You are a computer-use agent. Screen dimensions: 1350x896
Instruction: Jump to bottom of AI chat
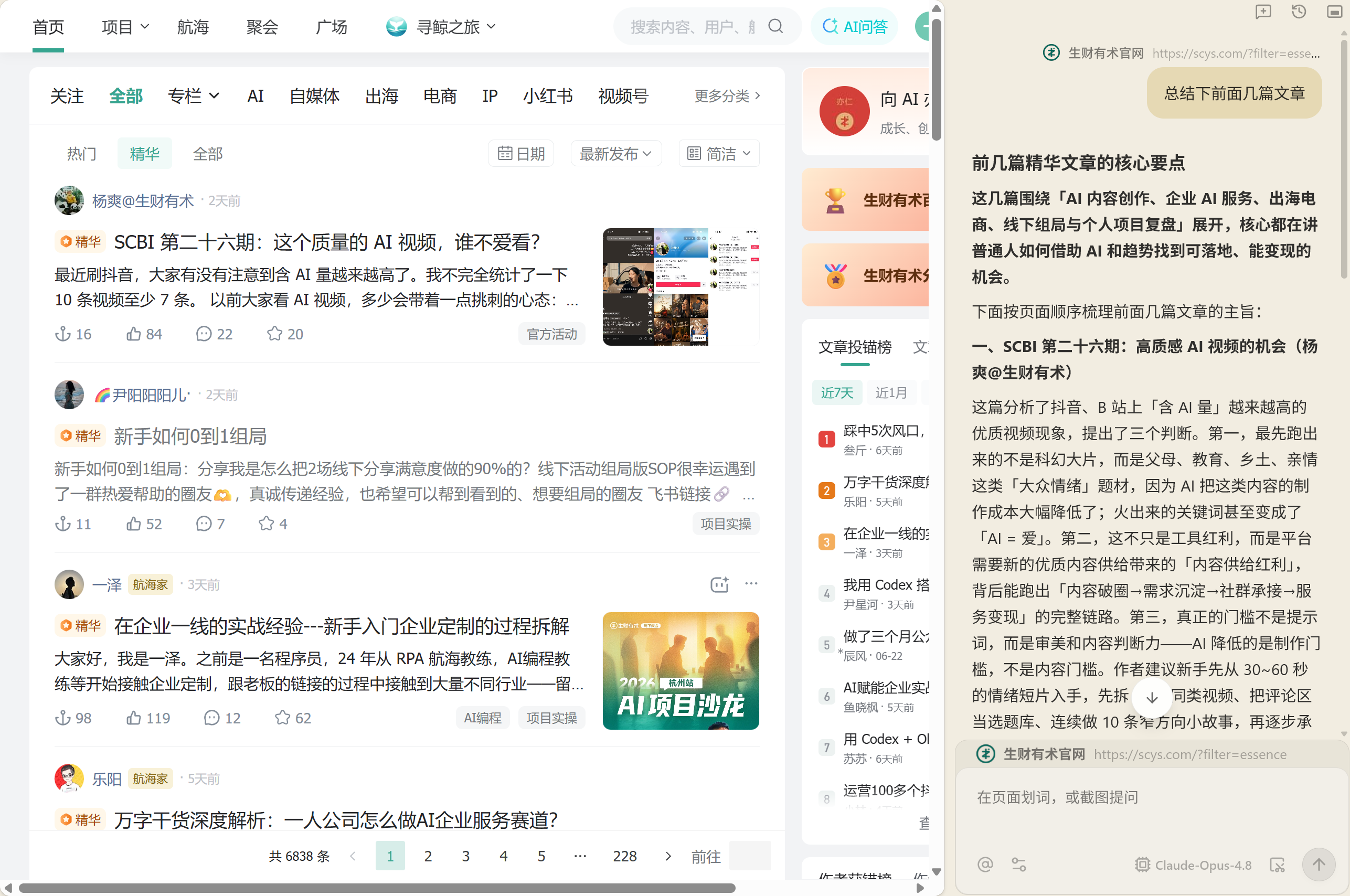[1152, 697]
